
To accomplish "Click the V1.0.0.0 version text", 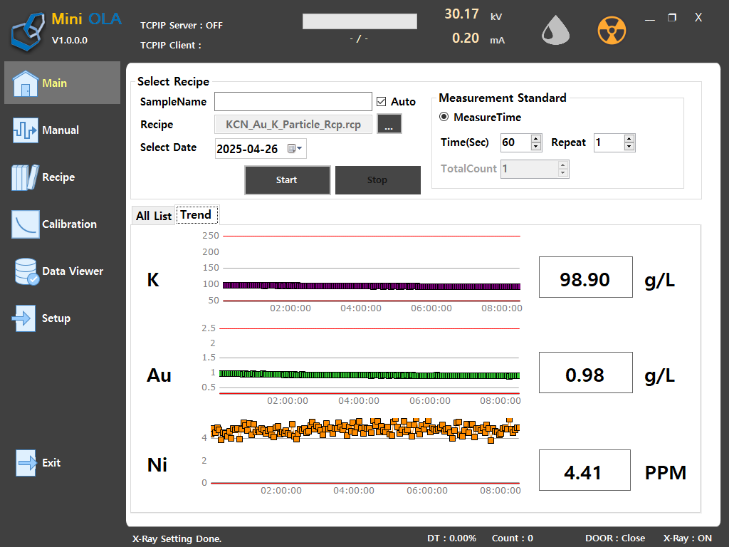I will 70,40.
